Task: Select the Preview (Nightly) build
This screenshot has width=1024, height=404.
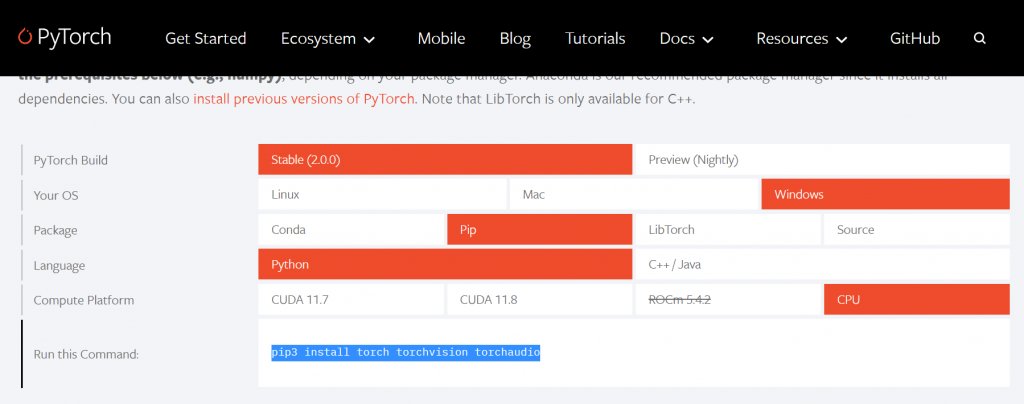Action: 823,159
